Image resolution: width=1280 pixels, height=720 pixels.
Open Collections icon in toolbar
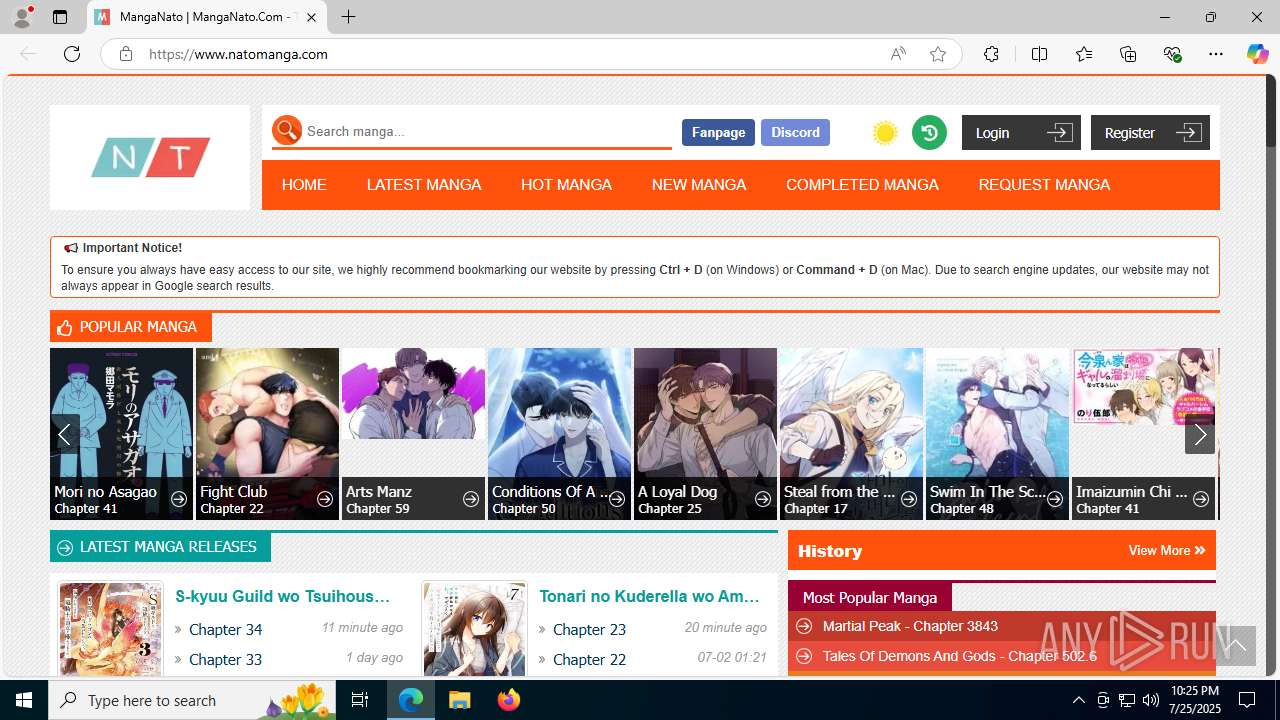pos(1128,54)
